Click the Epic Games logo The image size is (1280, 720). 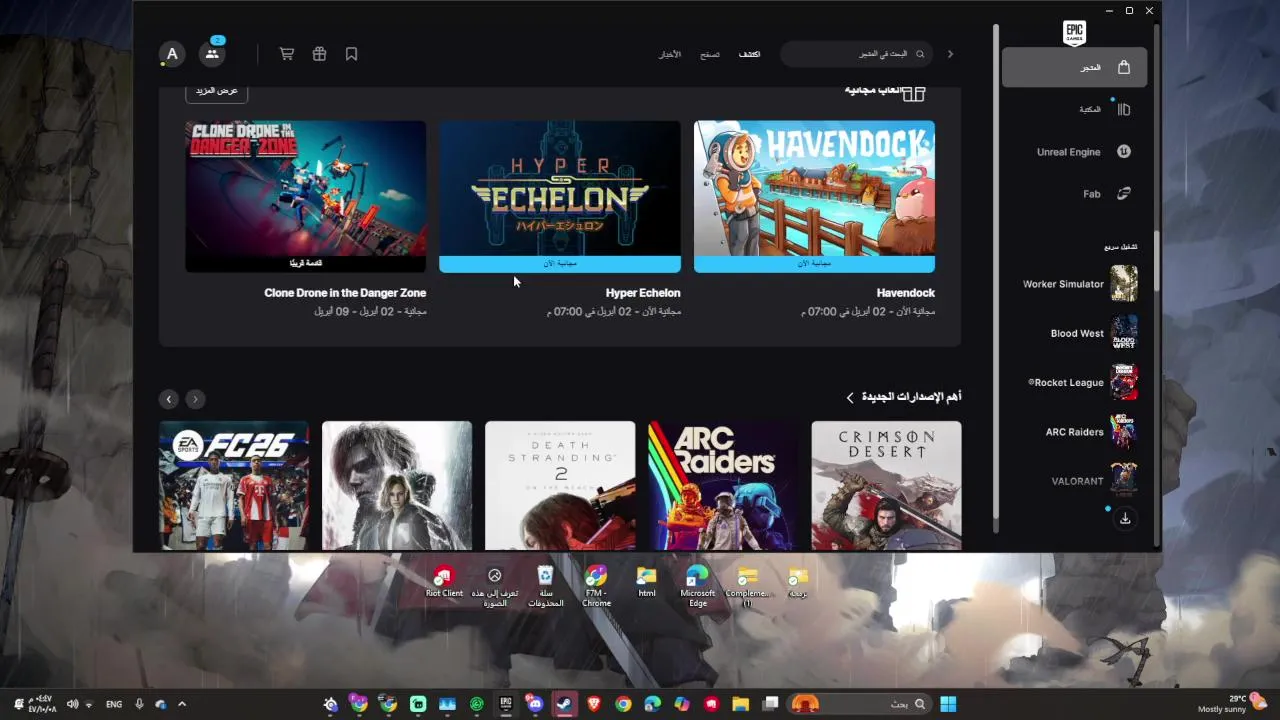tap(1074, 32)
